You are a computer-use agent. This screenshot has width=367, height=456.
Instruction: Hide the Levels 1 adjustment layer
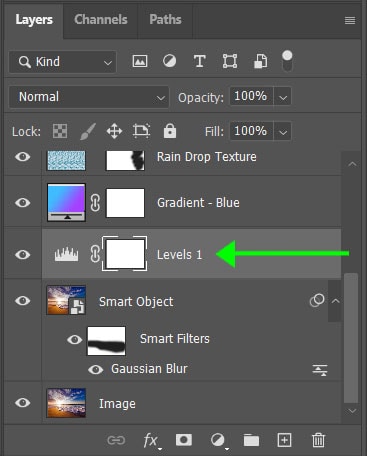(23, 255)
